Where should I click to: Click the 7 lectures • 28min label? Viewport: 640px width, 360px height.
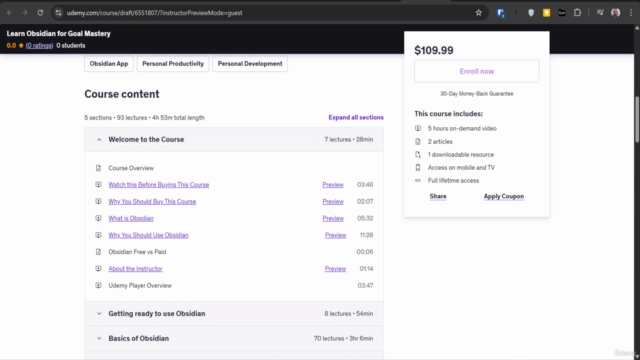click(x=349, y=140)
